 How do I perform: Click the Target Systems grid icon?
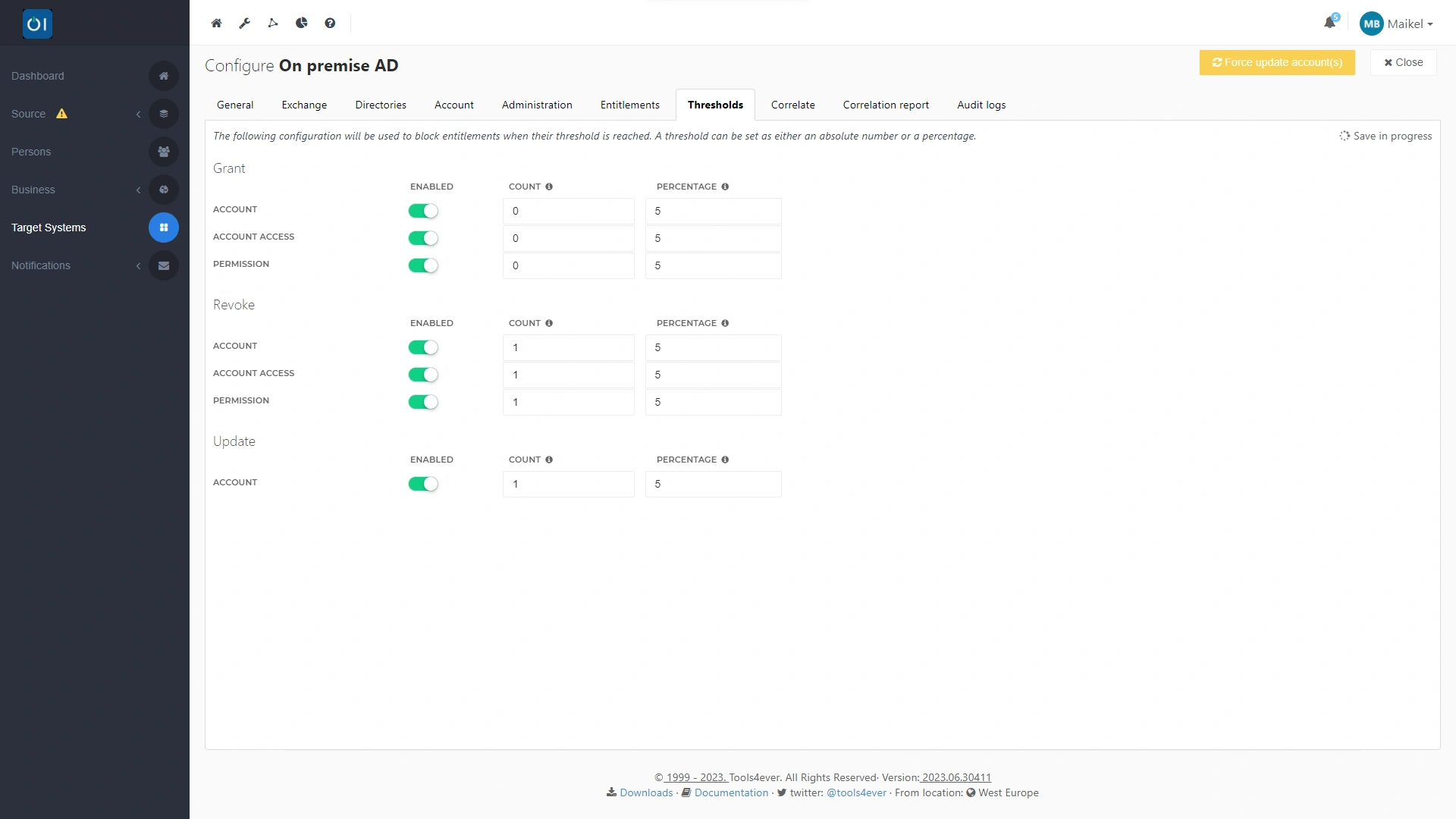[x=164, y=227]
